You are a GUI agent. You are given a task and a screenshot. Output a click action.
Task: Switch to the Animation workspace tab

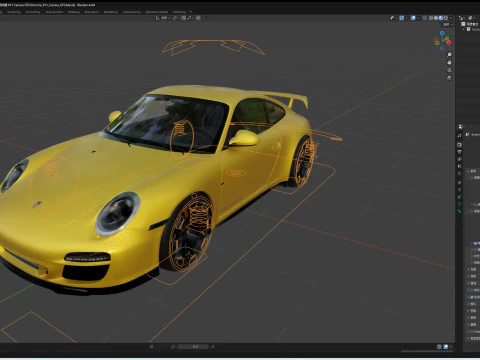[x=92, y=12]
